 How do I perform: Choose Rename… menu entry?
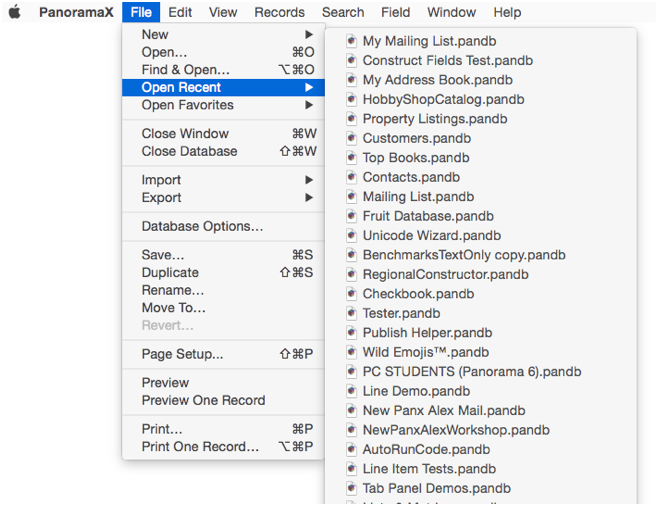point(223,290)
